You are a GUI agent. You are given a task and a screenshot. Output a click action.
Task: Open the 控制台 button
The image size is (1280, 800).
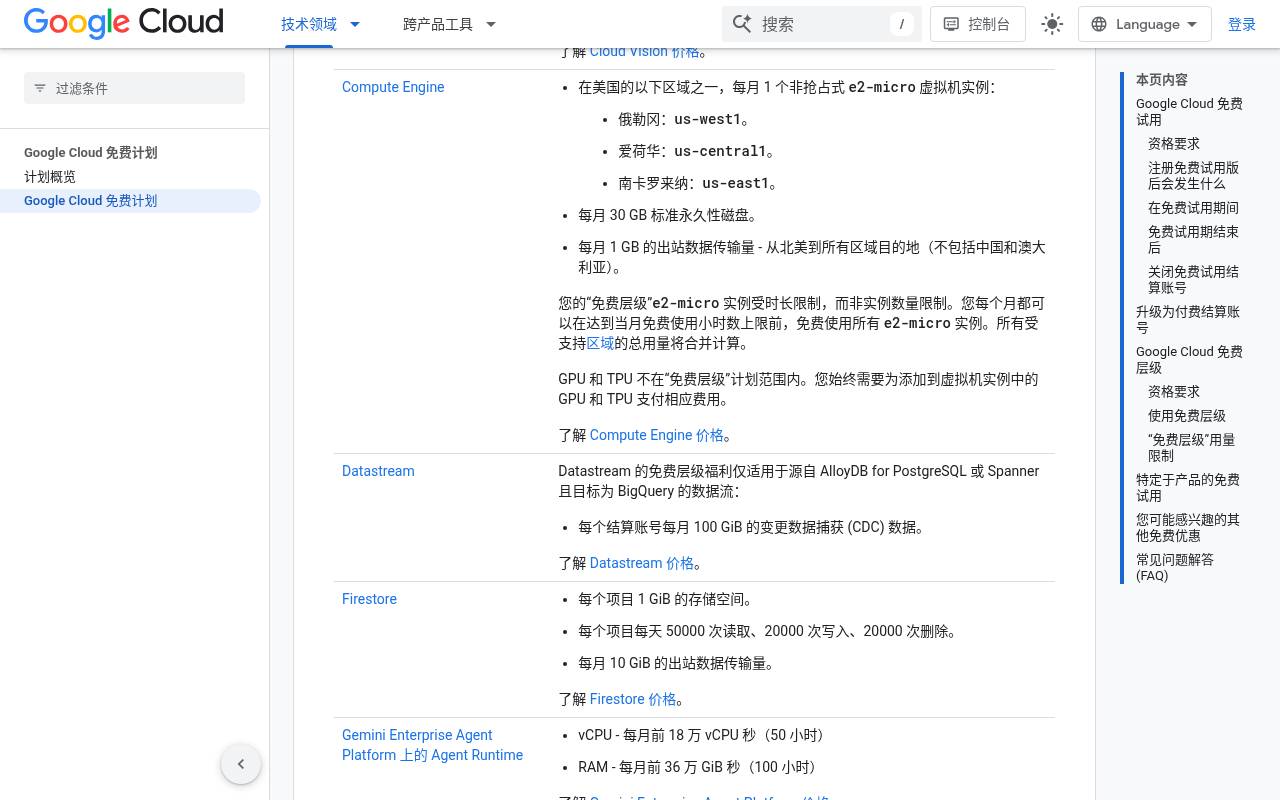click(x=978, y=24)
